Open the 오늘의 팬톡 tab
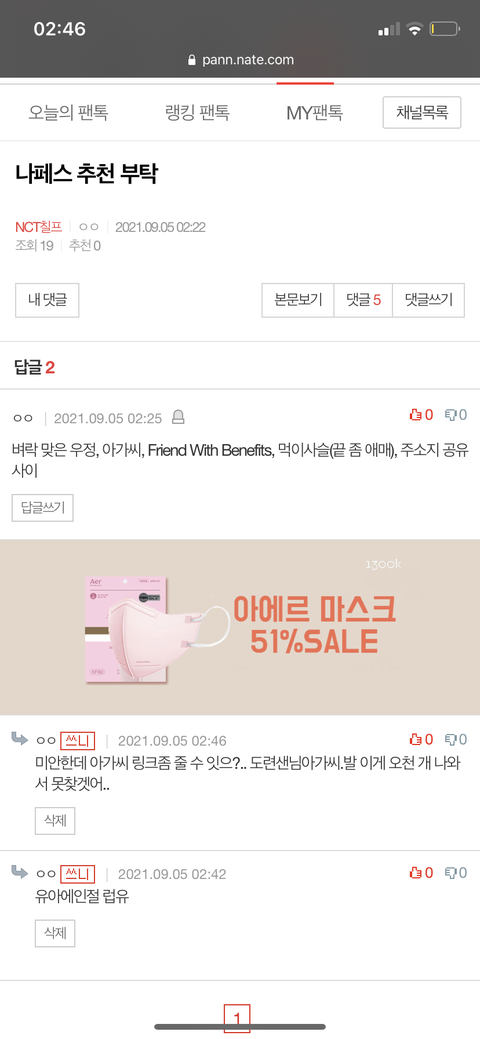480x1039 pixels. pos(68,113)
